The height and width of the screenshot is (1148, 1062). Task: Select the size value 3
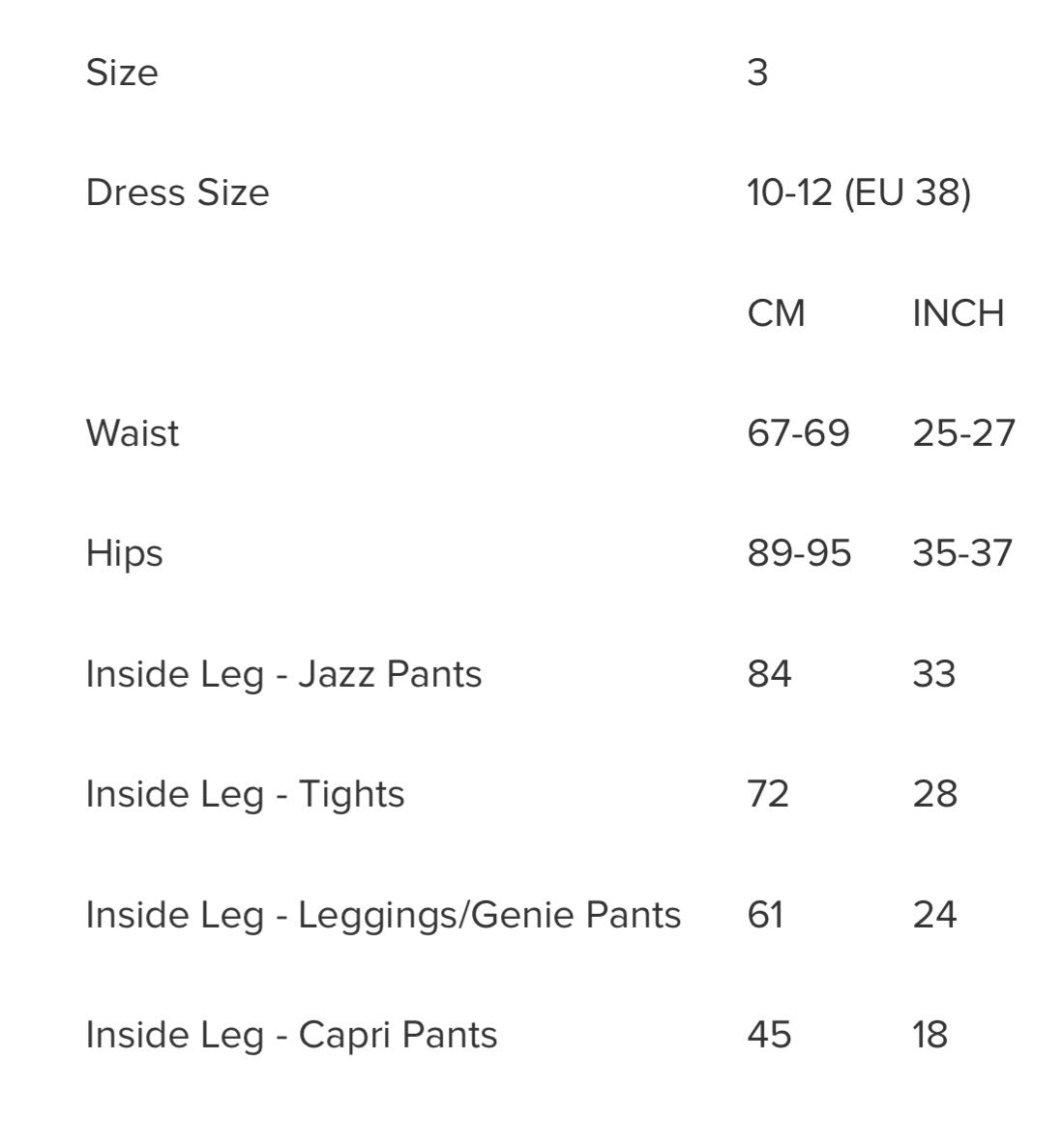(x=757, y=73)
